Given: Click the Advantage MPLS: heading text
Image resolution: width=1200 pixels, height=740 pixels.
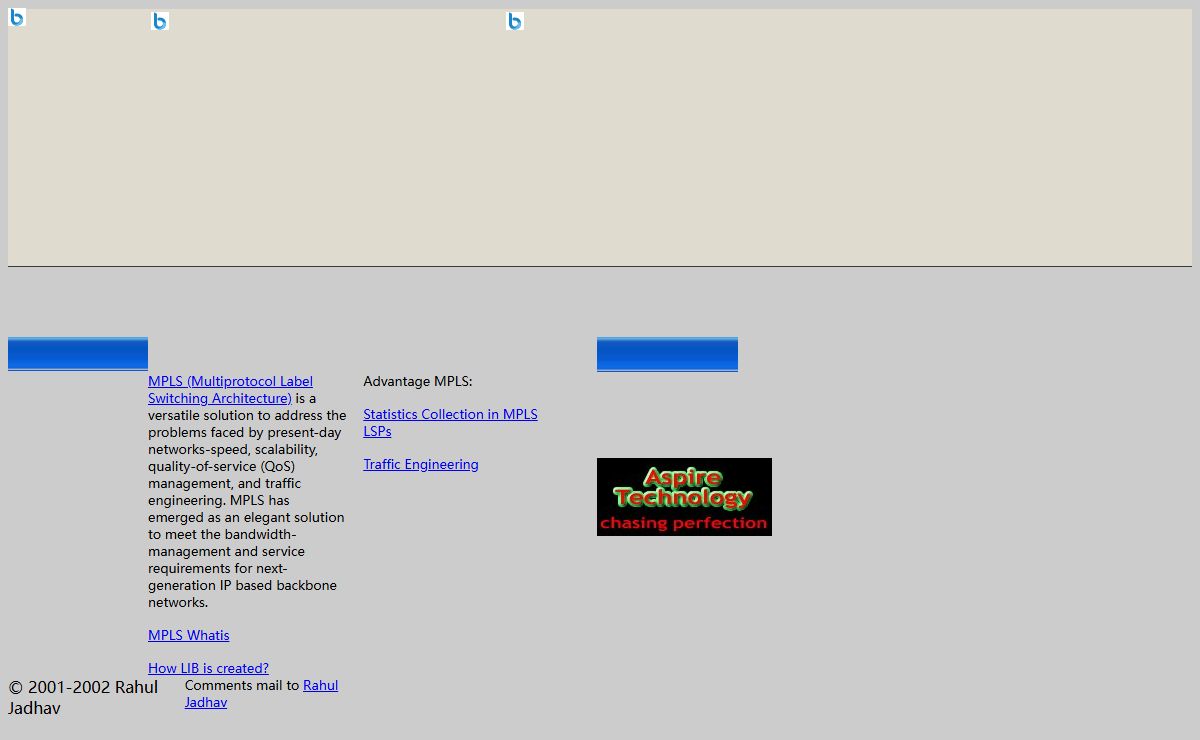Looking at the screenshot, I should (418, 381).
